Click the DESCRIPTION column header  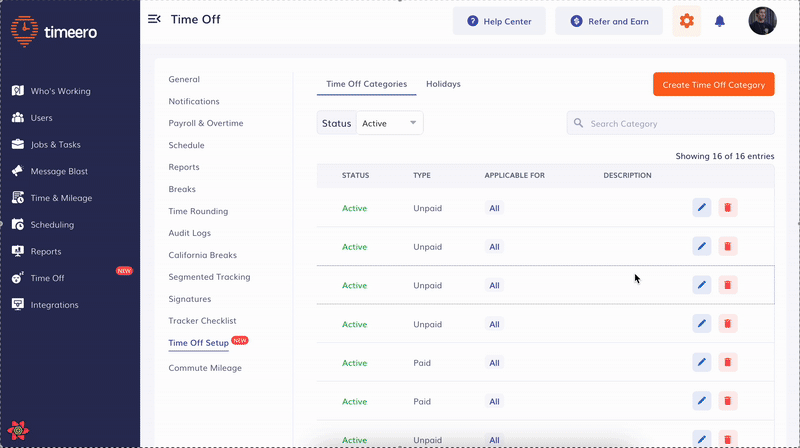pos(627,175)
